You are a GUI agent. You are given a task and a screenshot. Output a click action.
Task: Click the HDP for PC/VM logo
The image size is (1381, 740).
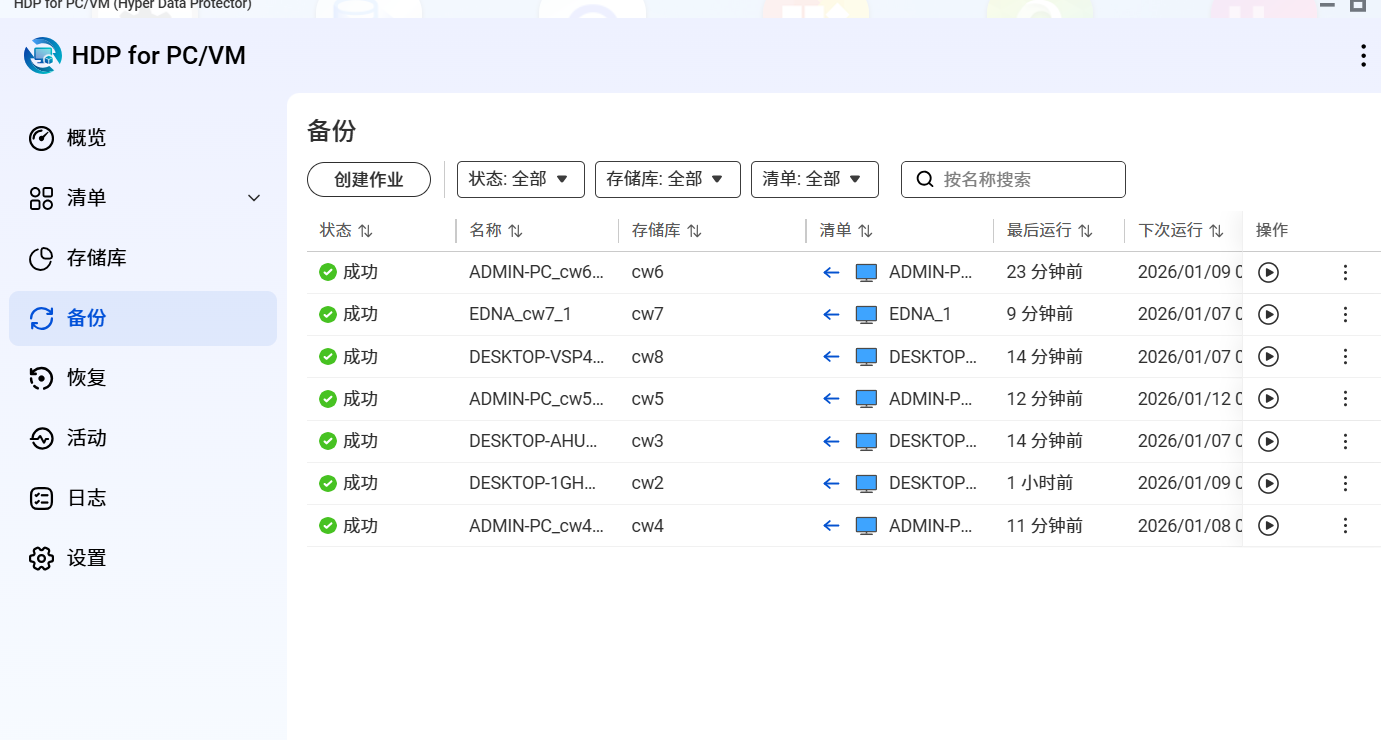point(43,56)
